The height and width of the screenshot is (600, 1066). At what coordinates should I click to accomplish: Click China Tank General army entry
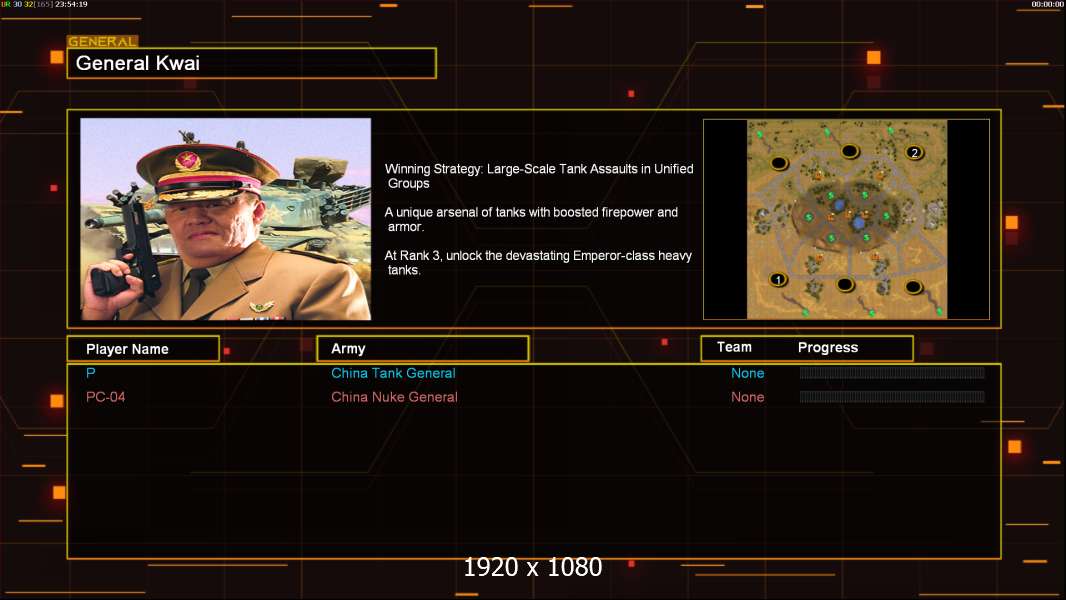[x=393, y=373]
